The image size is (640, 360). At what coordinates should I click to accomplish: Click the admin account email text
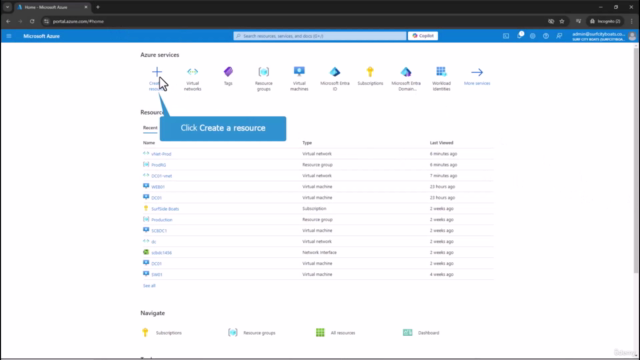point(598,34)
